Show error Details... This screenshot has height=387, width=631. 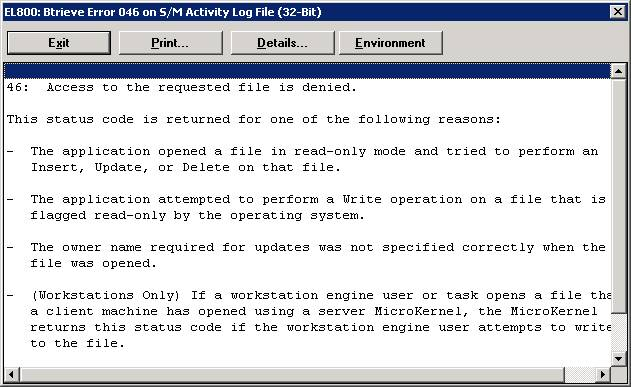pos(282,43)
